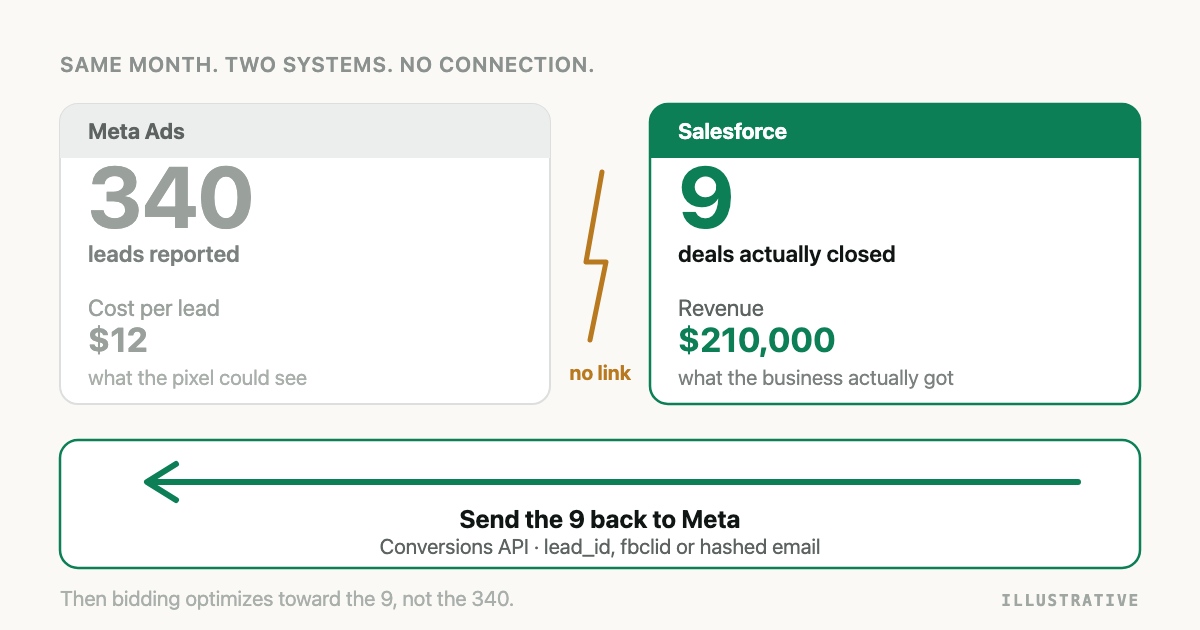Select the Meta Ads card header
1200x630 pixels.
click(x=305, y=131)
